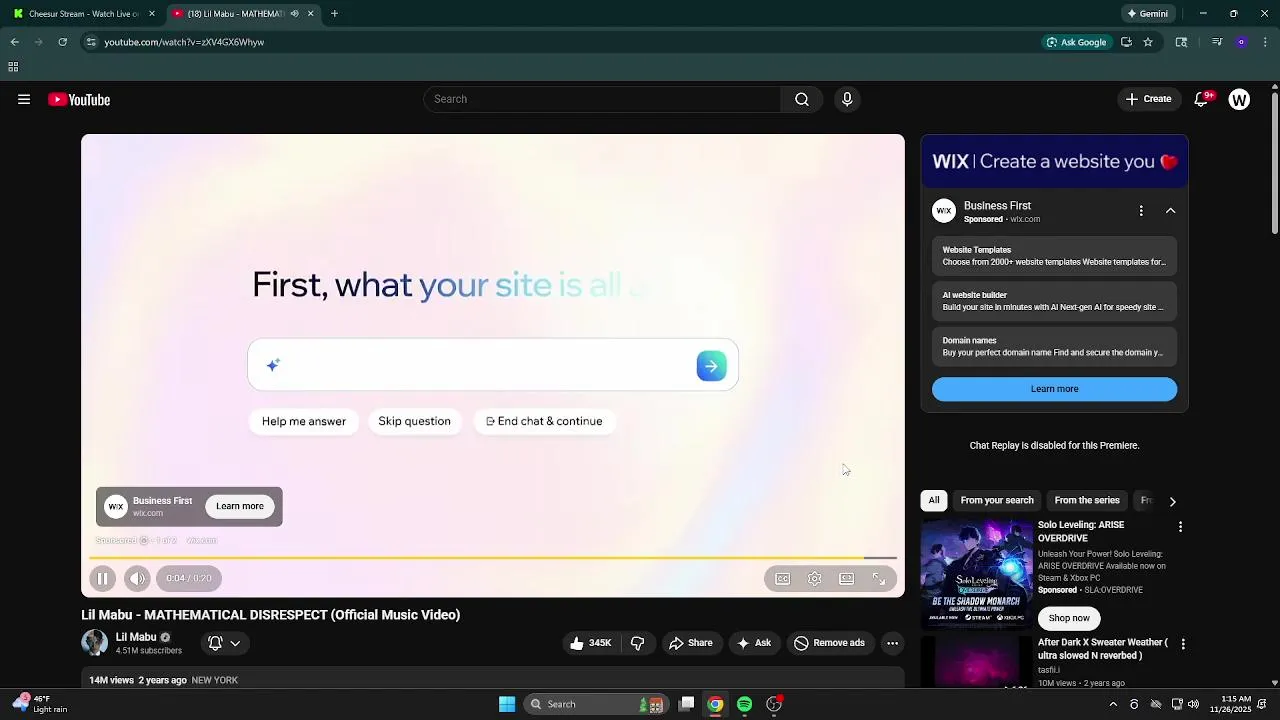1280x720 pixels.
Task: Open Solo Leveling ad thumbnail
Action: pyautogui.click(x=976, y=574)
